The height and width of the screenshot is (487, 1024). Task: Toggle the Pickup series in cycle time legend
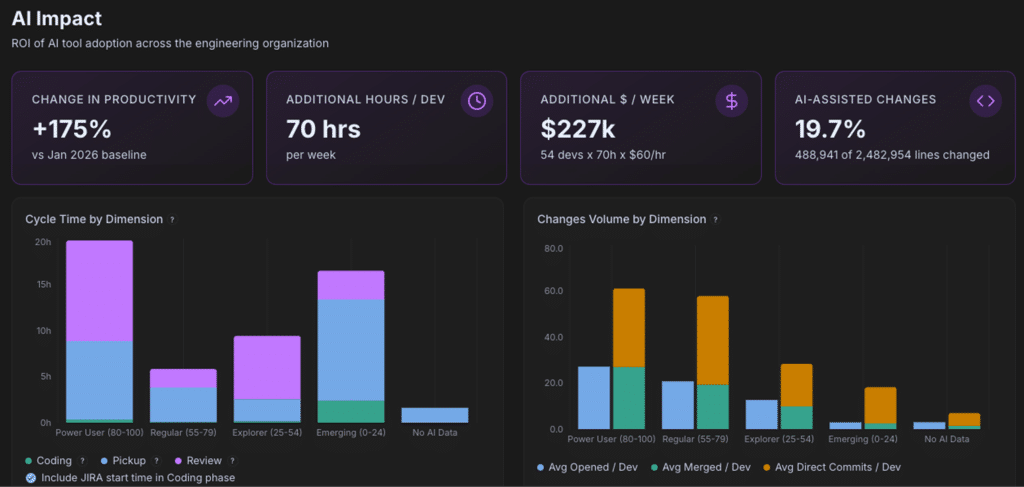[121, 461]
